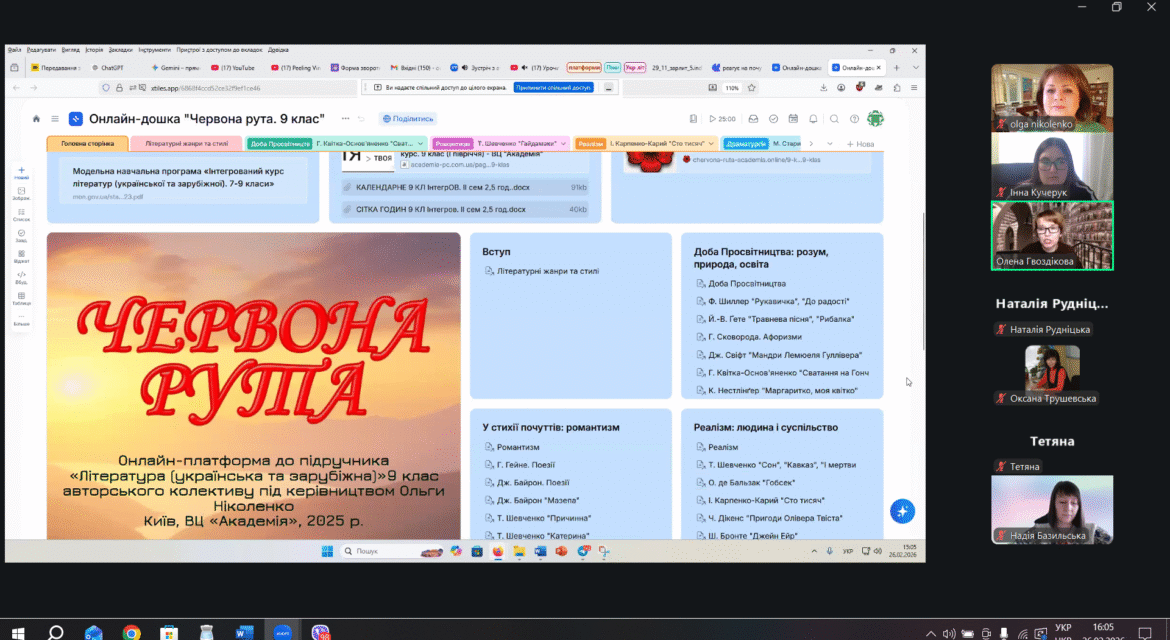Open the calendar icon in the board header
1170x640 pixels.
coord(793,119)
